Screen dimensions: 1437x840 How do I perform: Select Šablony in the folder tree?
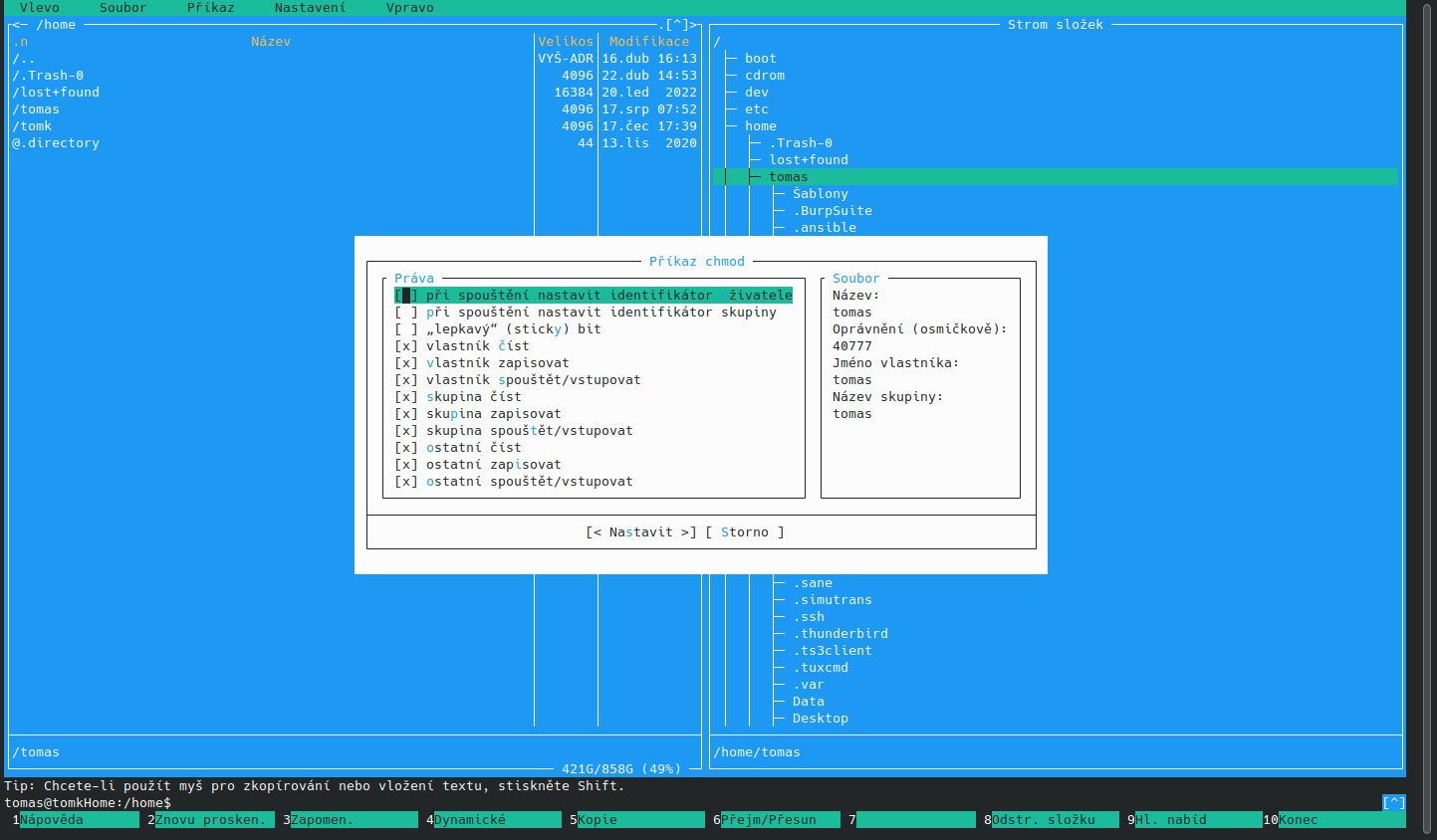pyautogui.click(x=821, y=194)
